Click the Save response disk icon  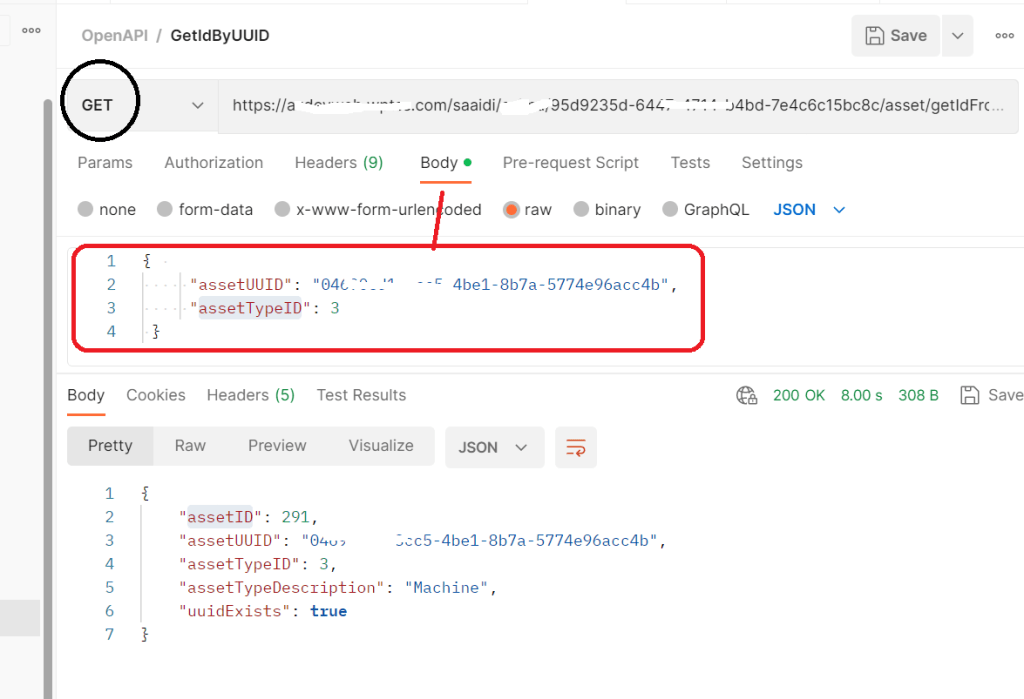click(x=969, y=395)
